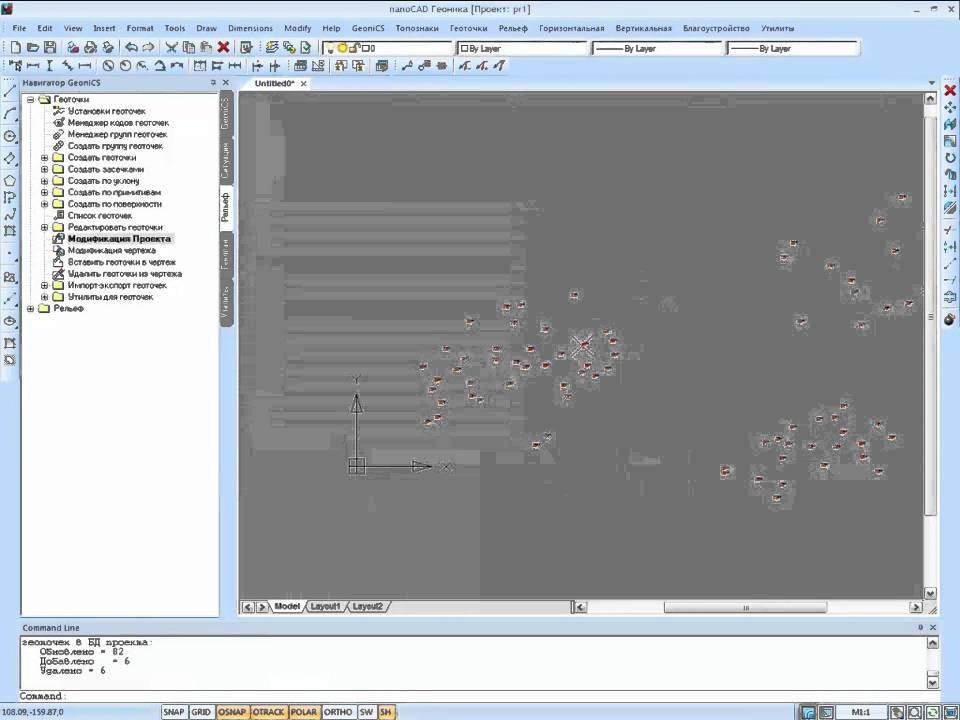Viewport: 960px width, 720px height.
Task: Select the Менеджер кодов геоточек item
Action: [x=118, y=122]
